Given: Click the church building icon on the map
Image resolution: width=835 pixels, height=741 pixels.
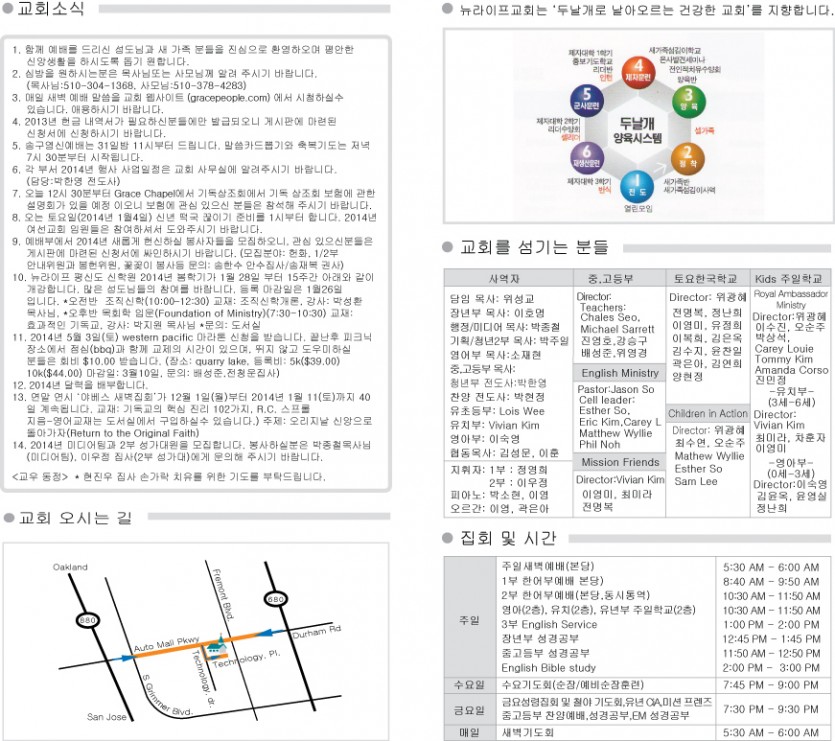Looking at the screenshot, I should (x=216, y=644).
